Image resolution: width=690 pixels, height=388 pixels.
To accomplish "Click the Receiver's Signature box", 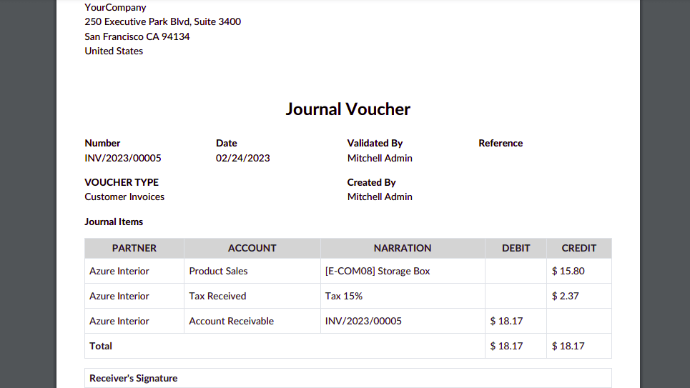I will [x=348, y=378].
